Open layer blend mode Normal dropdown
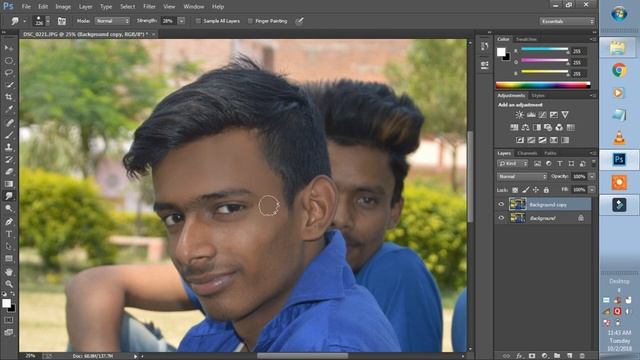 [522, 177]
